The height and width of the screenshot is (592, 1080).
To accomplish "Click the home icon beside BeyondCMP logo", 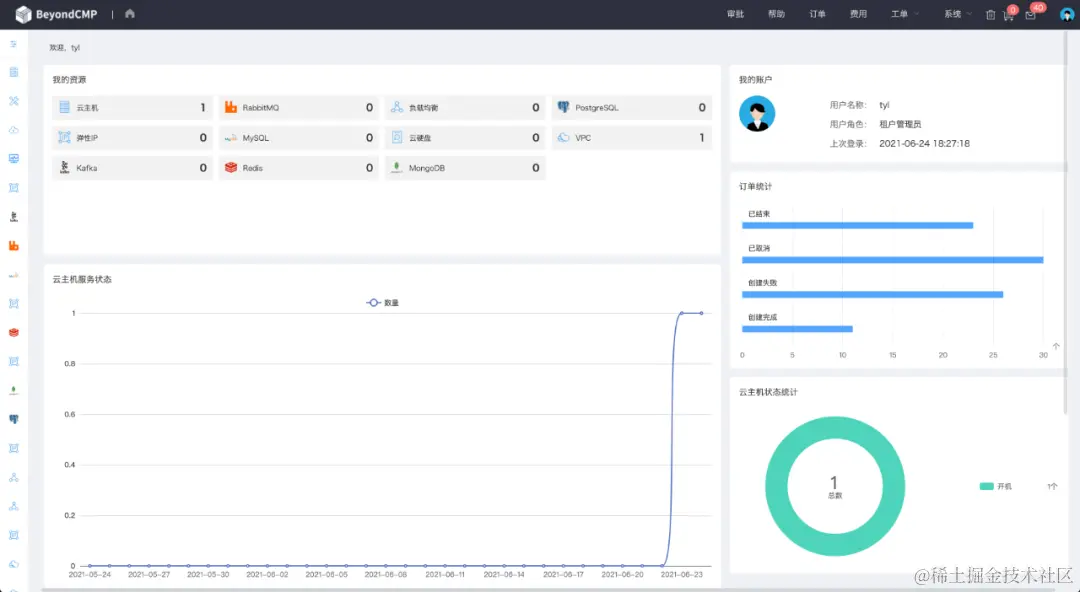I will click(x=129, y=14).
